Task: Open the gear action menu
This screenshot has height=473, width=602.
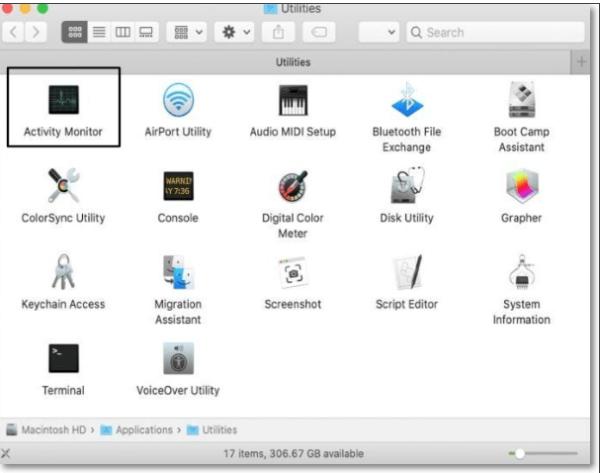Action: pyautogui.click(x=235, y=32)
